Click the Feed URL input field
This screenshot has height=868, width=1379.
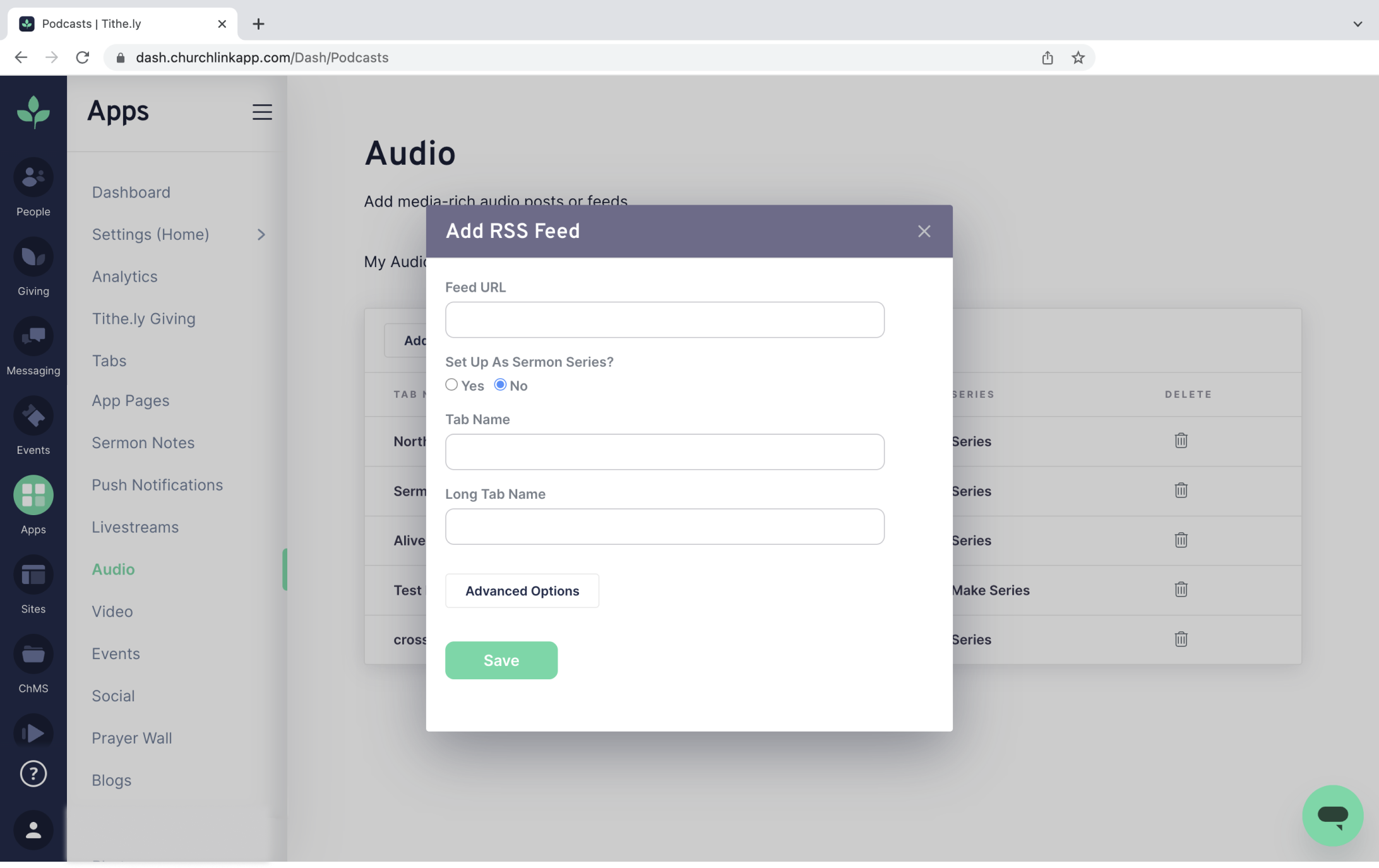coord(664,319)
